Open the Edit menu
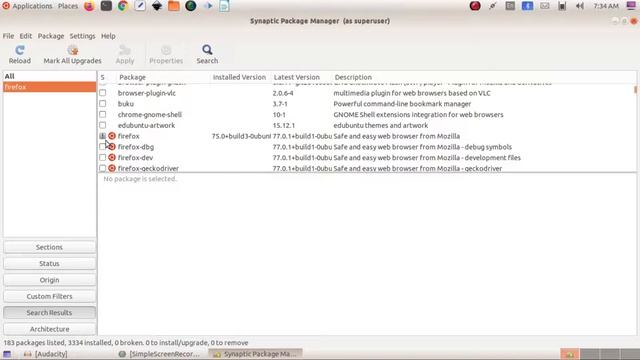This screenshot has height=360, width=640. pyautogui.click(x=25, y=36)
